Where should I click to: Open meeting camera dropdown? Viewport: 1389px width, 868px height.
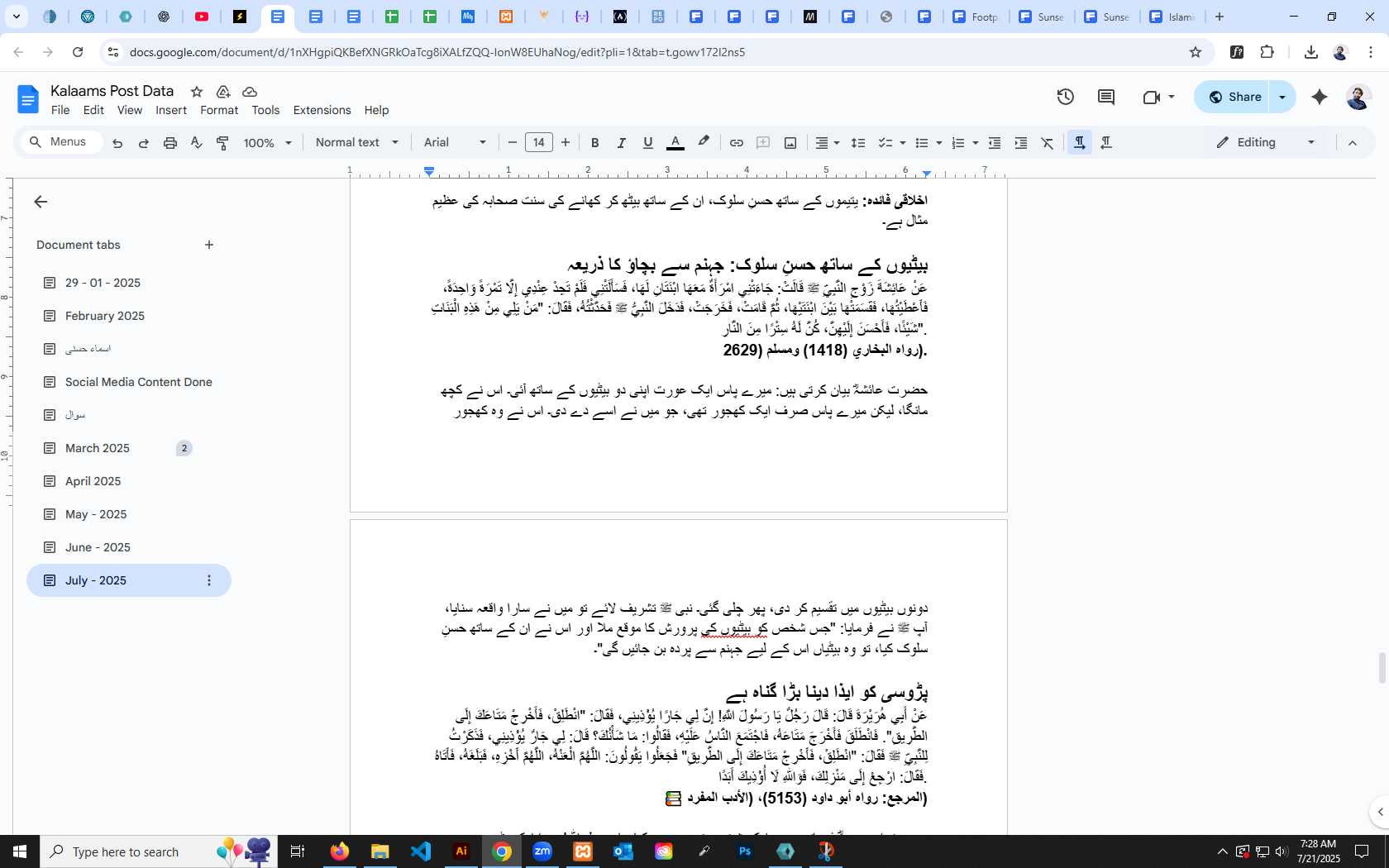point(1158,97)
